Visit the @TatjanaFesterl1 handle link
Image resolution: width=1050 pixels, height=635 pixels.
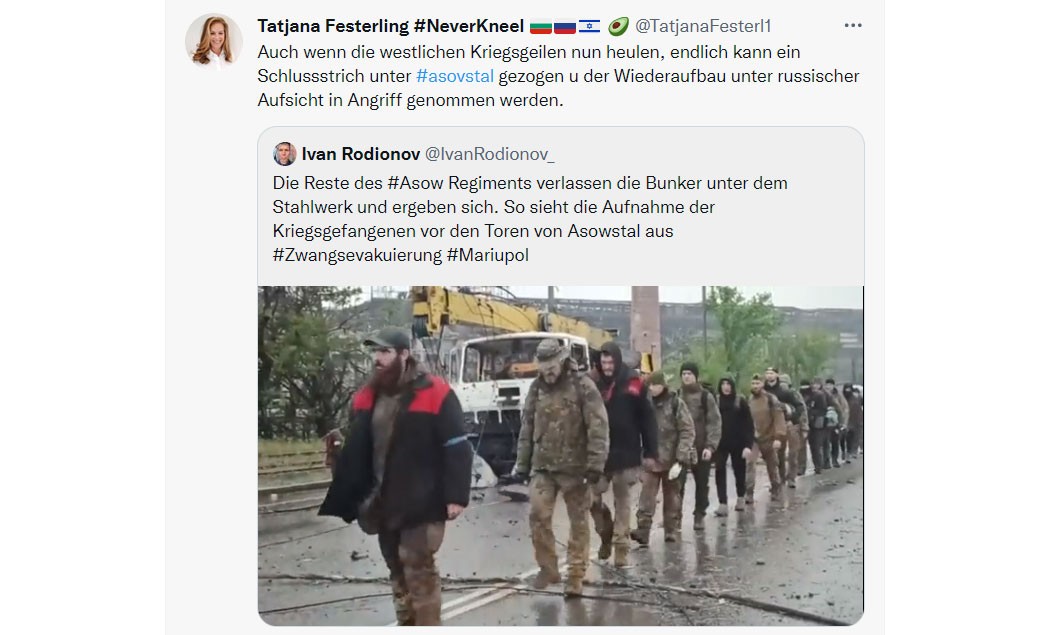[x=703, y=26]
